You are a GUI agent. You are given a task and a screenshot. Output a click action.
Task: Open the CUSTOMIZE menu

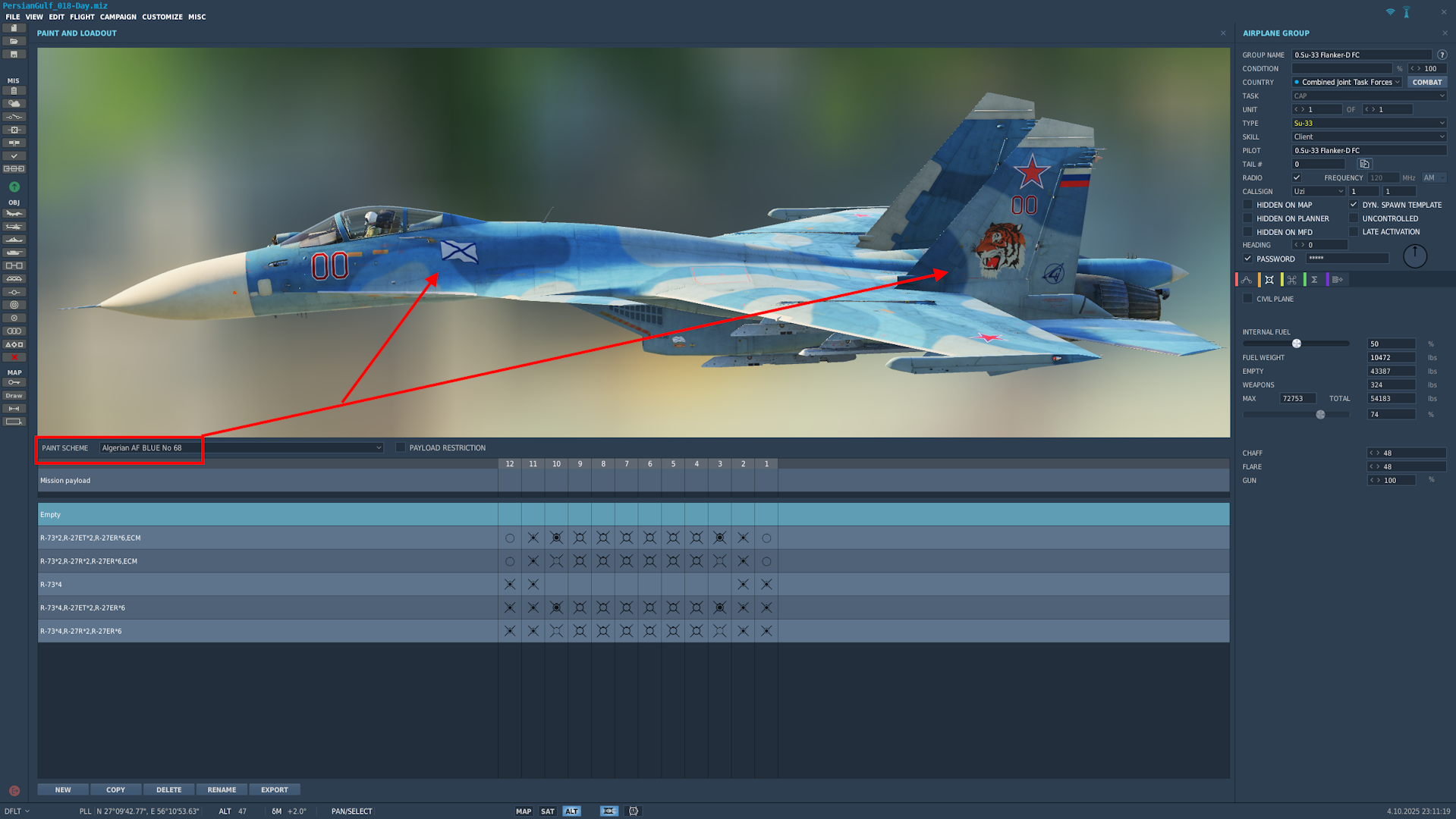click(x=162, y=17)
